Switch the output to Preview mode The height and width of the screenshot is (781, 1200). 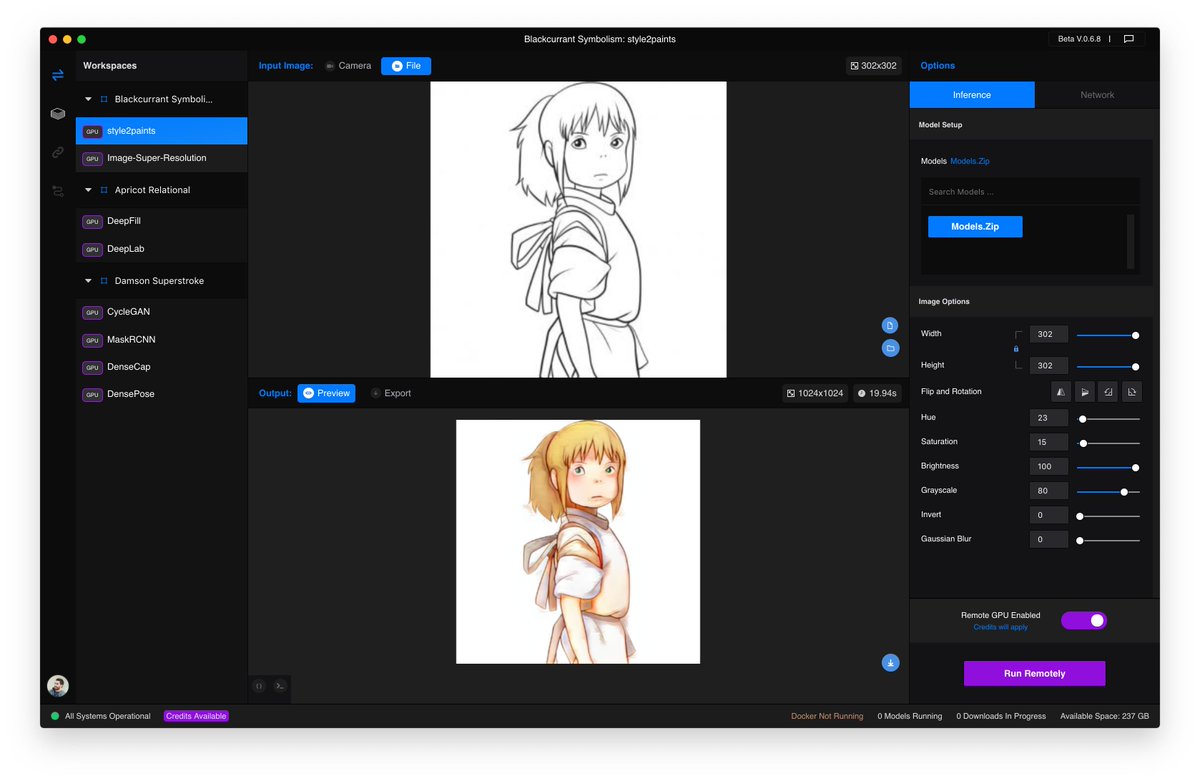tap(326, 394)
